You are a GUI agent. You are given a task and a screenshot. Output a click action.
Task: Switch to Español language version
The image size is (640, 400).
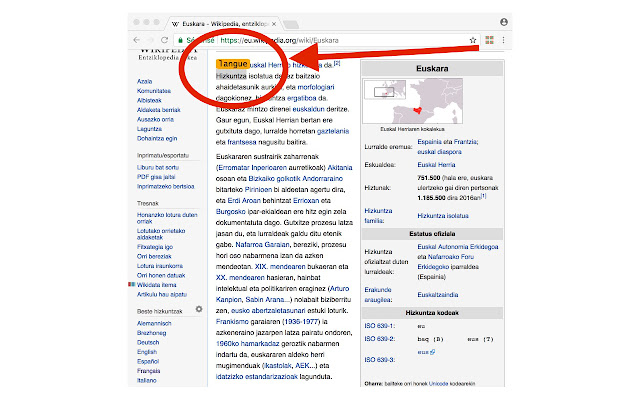click(x=148, y=361)
